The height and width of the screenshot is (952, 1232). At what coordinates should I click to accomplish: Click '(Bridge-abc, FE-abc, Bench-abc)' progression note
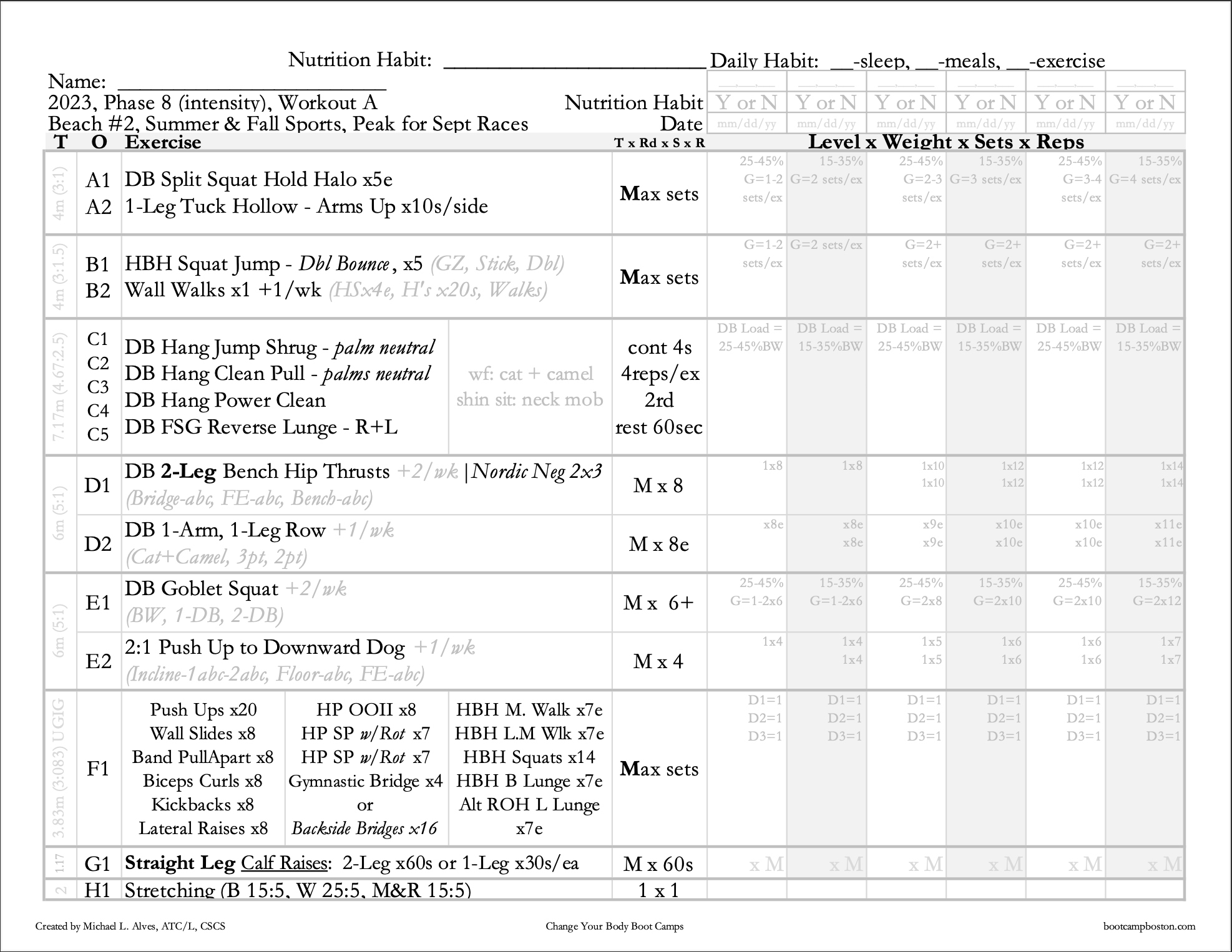coord(249,498)
